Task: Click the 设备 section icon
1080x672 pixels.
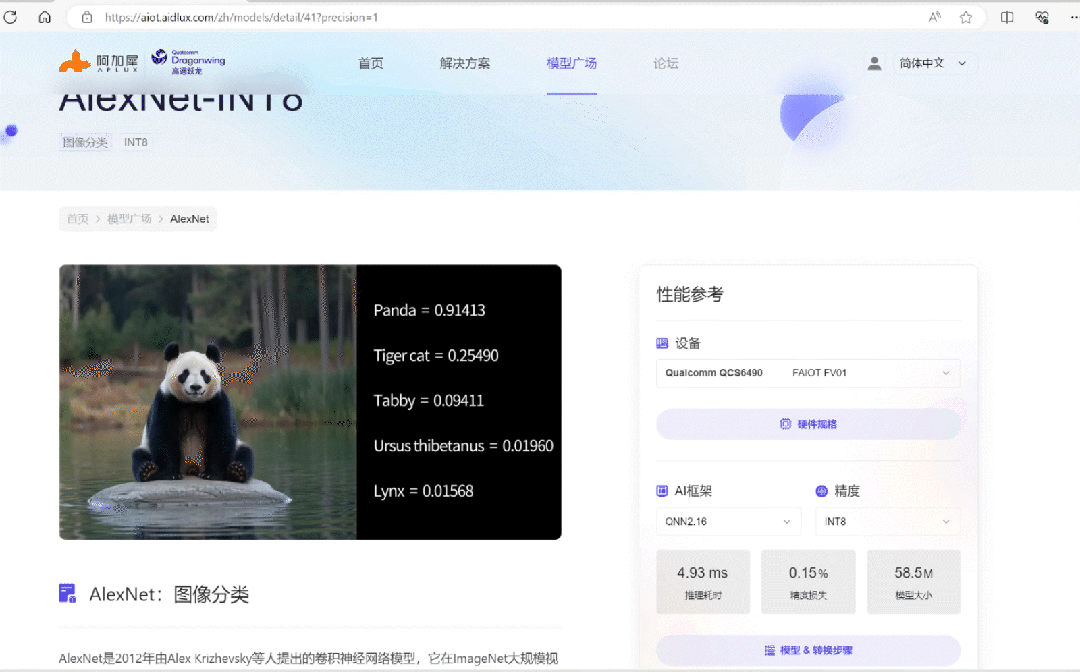Action: tap(662, 343)
